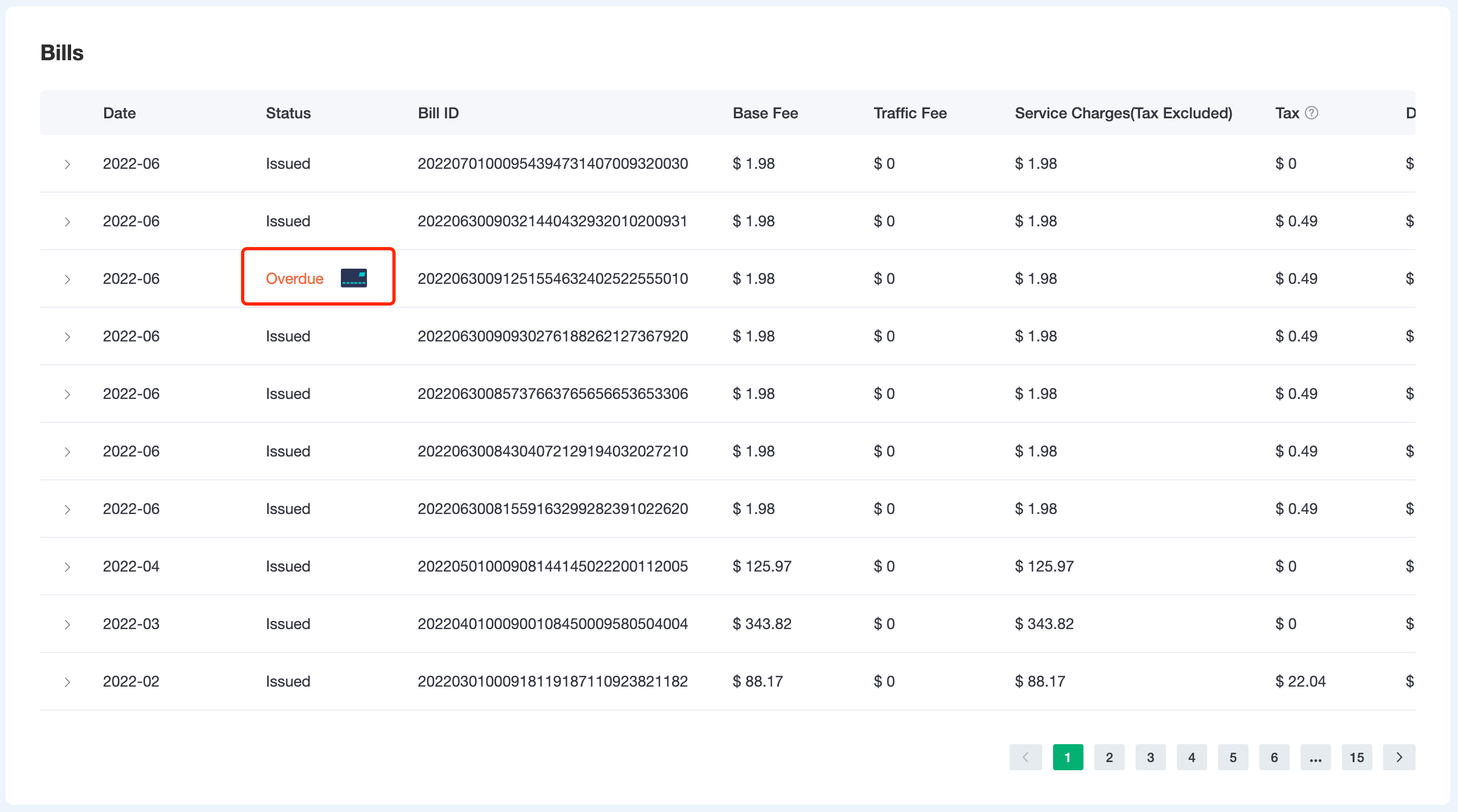The width and height of the screenshot is (1458, 812).
Task: Expand the 2022-04 bill row
Action: pos(67,567)
